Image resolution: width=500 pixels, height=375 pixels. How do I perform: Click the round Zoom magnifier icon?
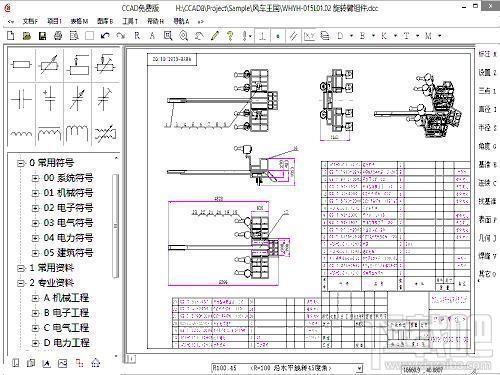[x=183, y=35]
